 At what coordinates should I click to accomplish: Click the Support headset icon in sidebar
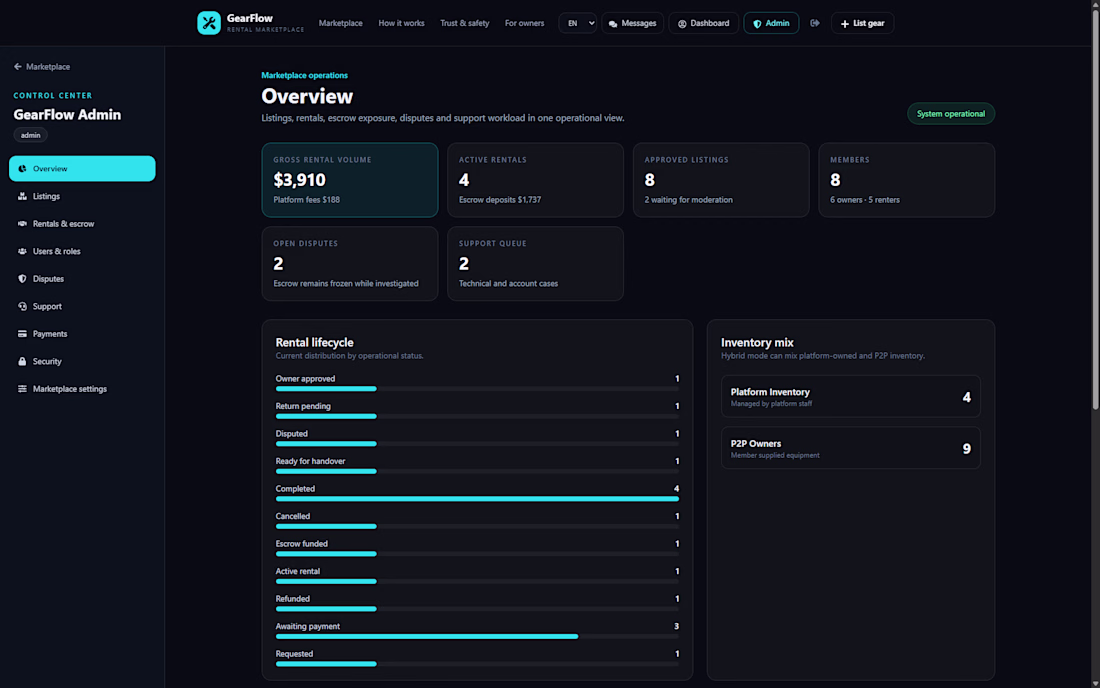(x=22, y=306)
